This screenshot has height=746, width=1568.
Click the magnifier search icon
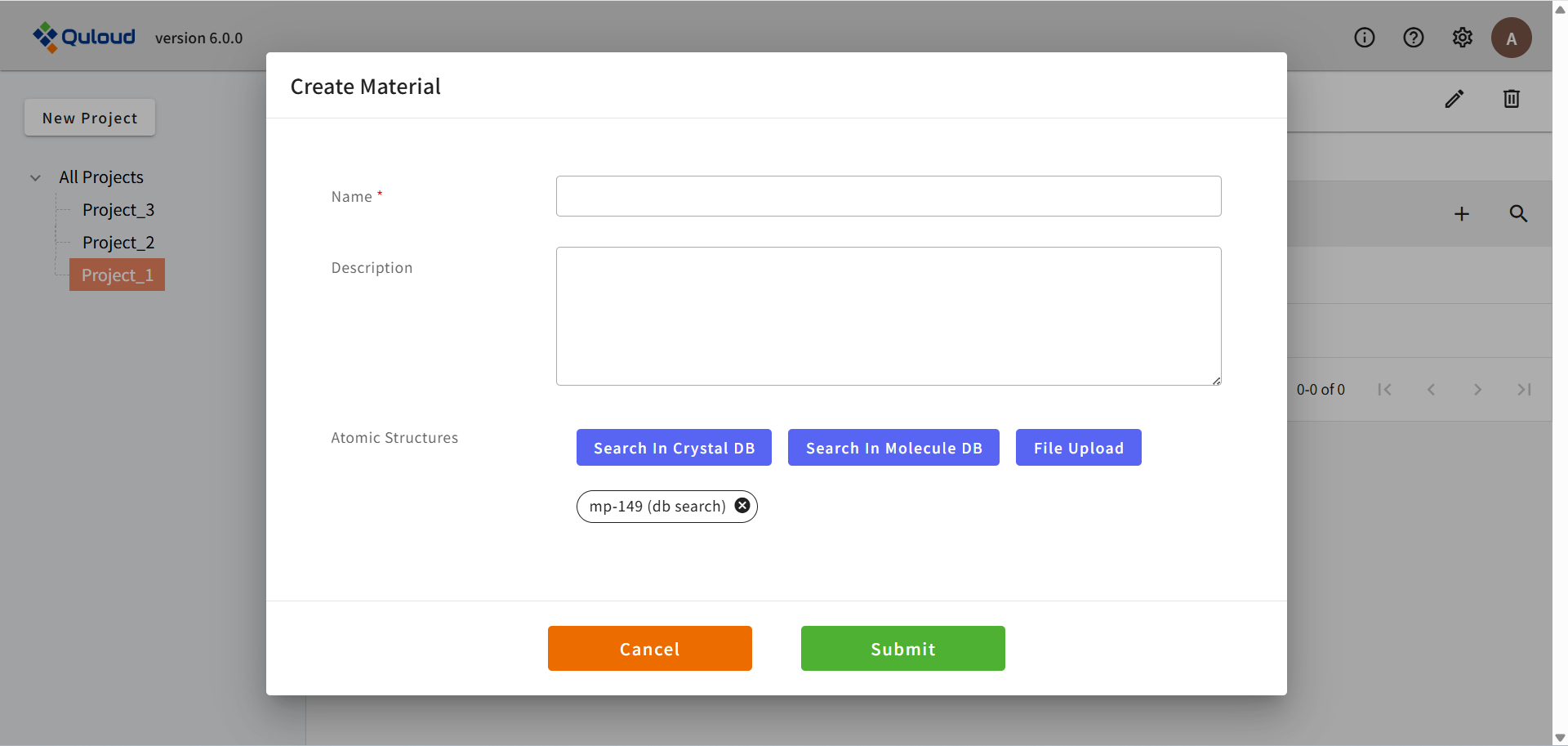tap(1517, 214)
